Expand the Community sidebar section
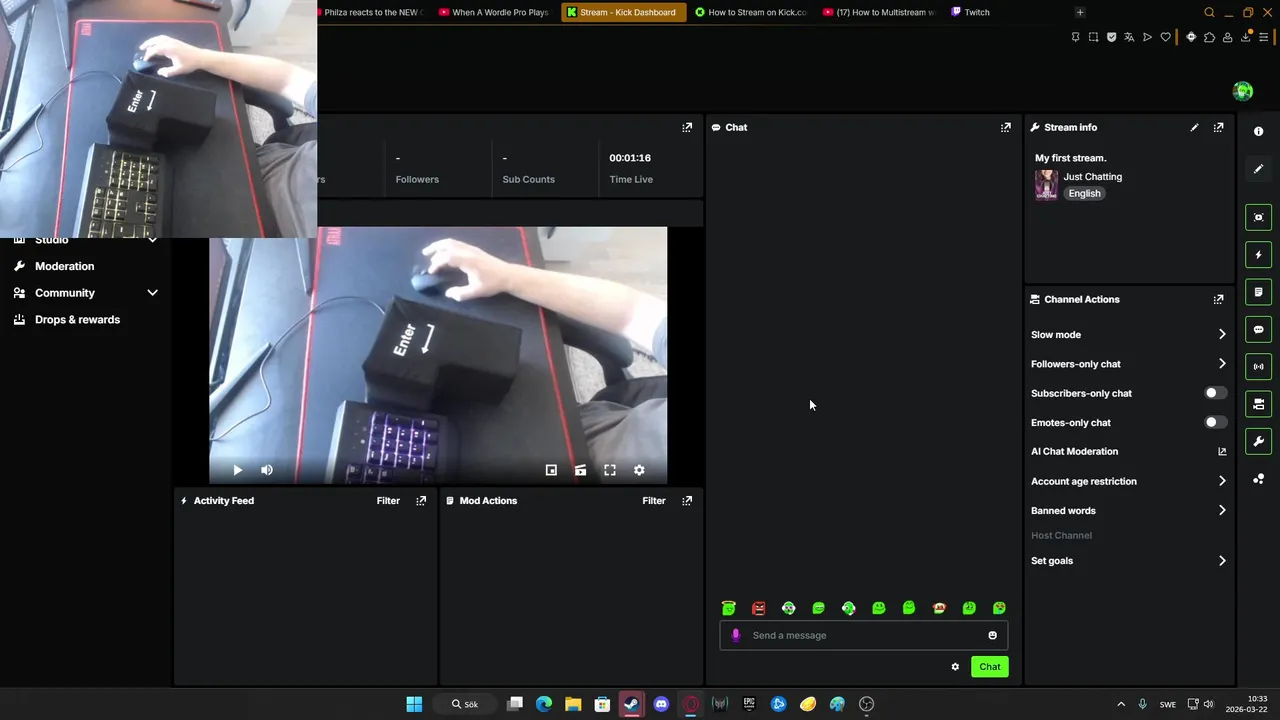Viewport: 1280px width, 720px height. tap(152, 293)
